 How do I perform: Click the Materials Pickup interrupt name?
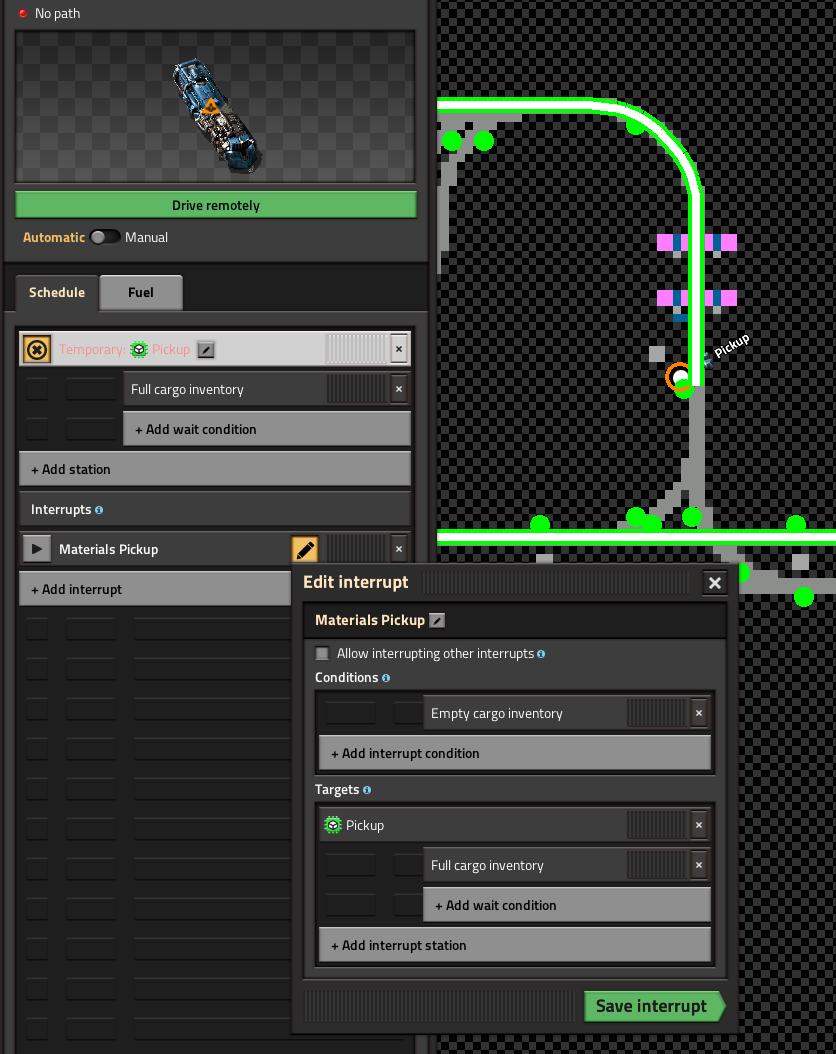click(x=109, y=549)
